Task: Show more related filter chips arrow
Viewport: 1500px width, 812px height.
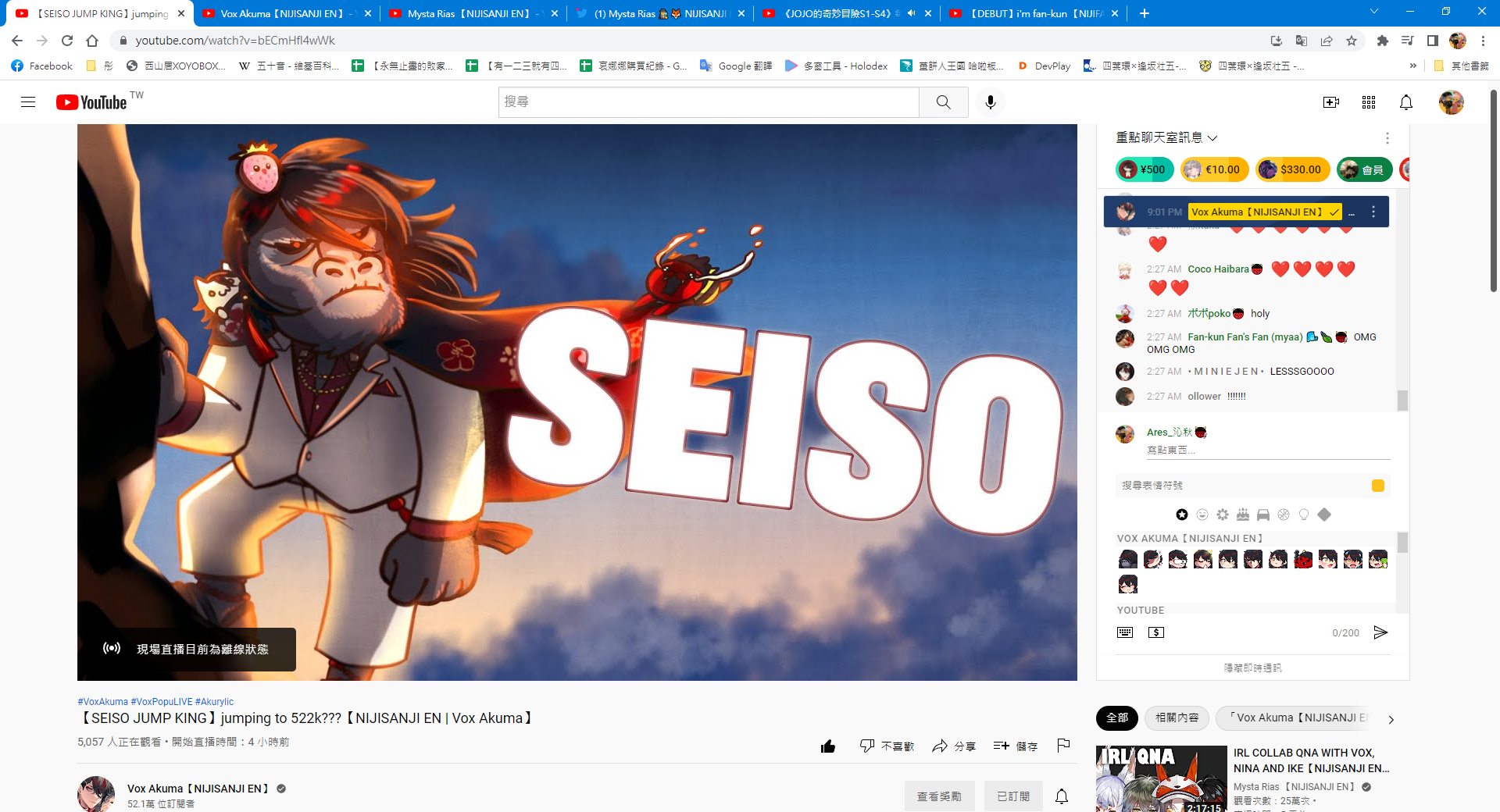Action: coord(1391,719)
